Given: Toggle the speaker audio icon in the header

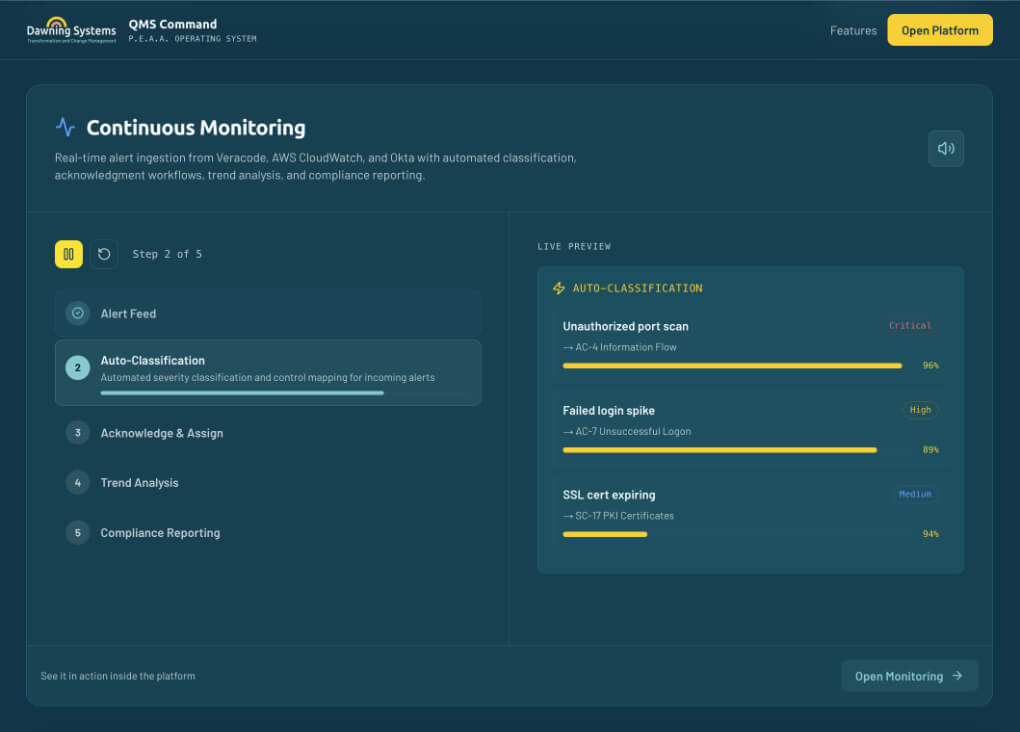Looking at the screenshot, I should (x=945, y=147).
